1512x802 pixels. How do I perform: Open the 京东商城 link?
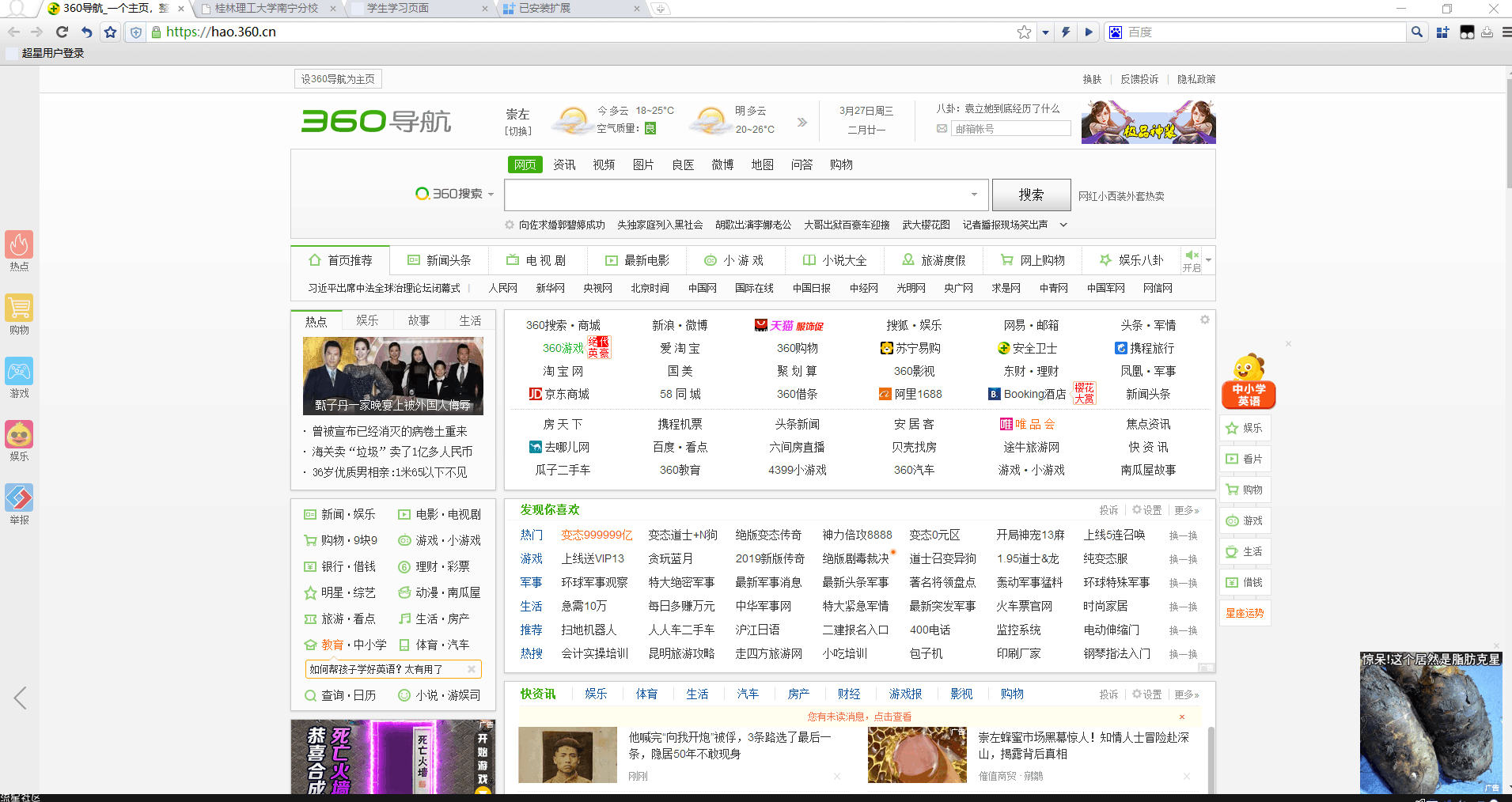coord(559,394)
